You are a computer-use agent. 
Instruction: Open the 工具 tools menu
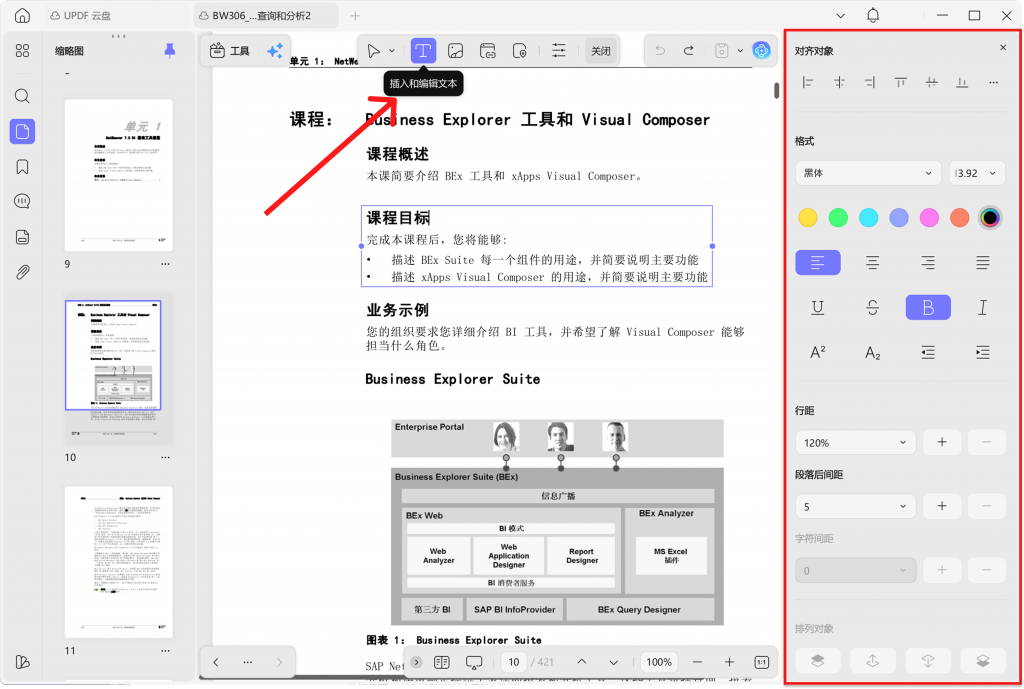click(230, 50)
